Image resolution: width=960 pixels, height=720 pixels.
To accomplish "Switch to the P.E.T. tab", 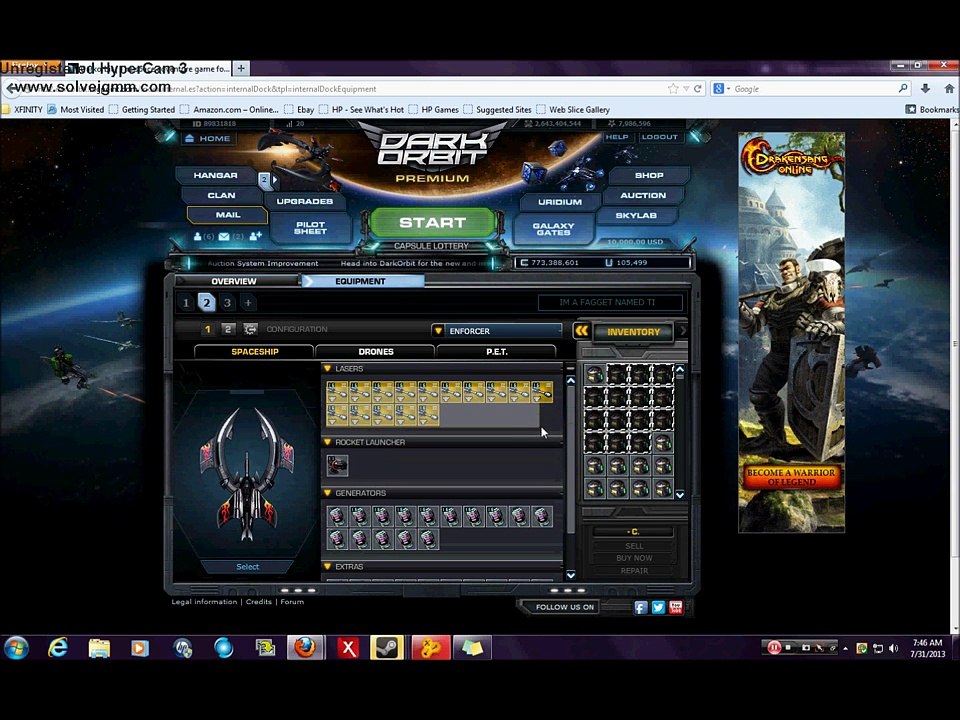I will coord(497,351).
